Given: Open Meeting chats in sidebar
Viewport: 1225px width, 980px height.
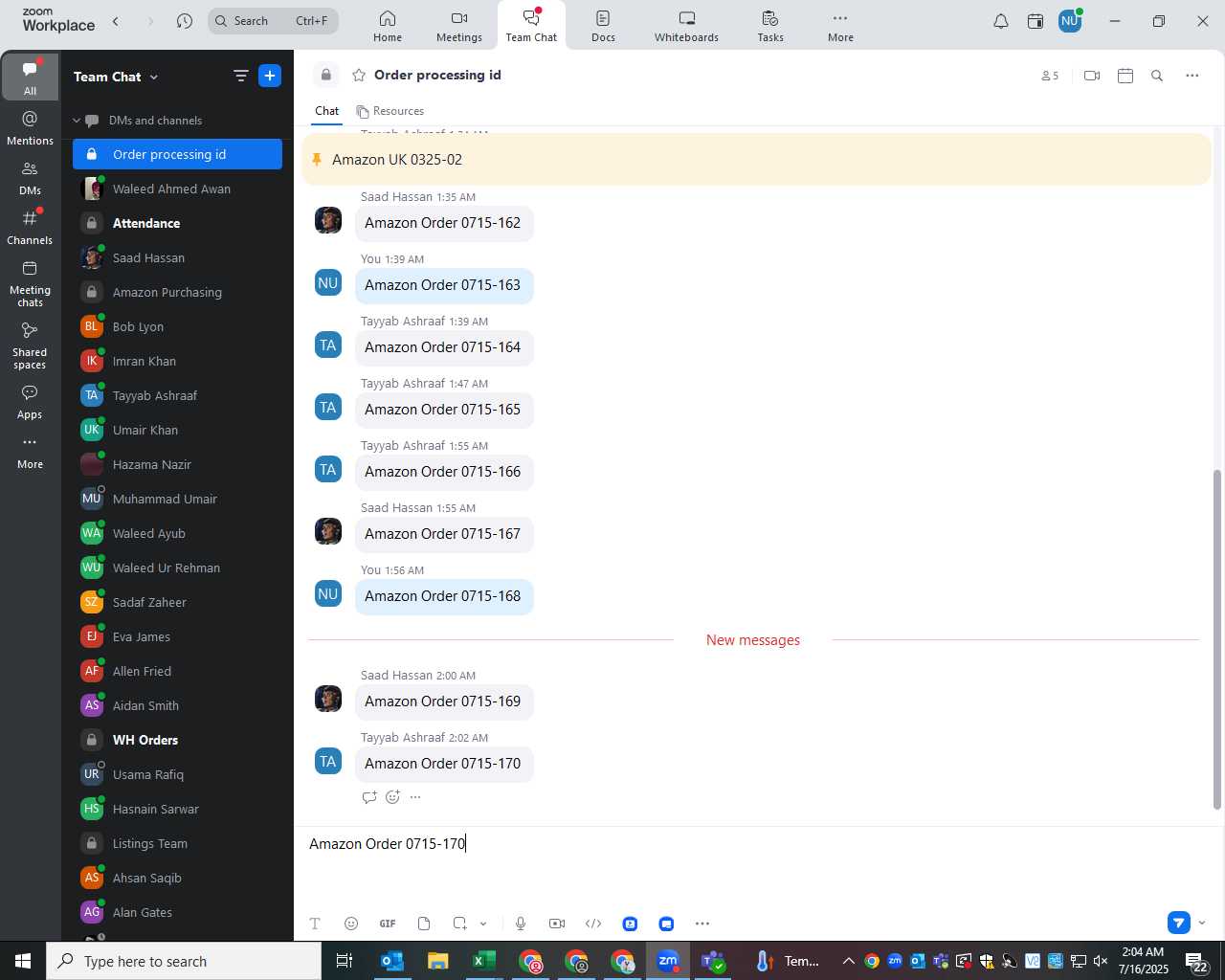Looking at the screenshot, I should (30, 283).
